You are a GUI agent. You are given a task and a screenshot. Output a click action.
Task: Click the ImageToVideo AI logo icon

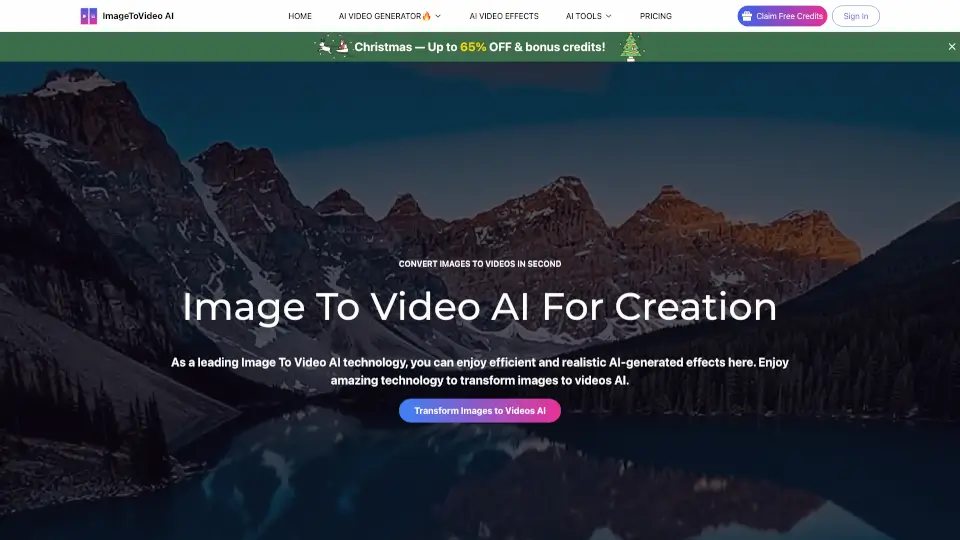tap(89, 16)
